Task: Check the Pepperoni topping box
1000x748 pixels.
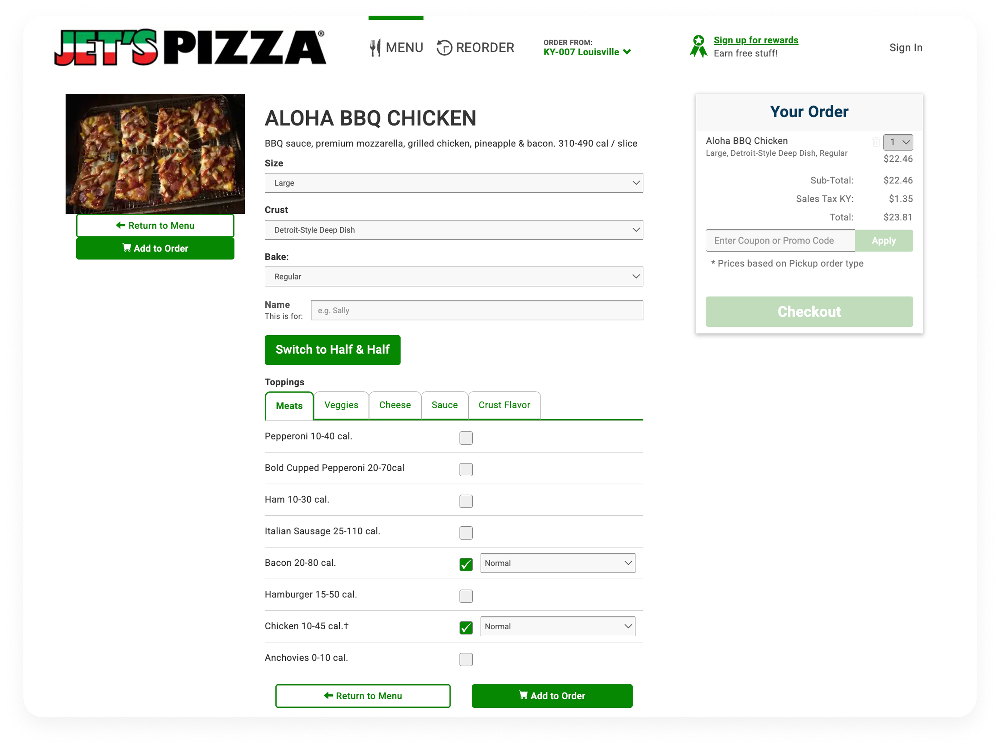Action: (466, 438)
